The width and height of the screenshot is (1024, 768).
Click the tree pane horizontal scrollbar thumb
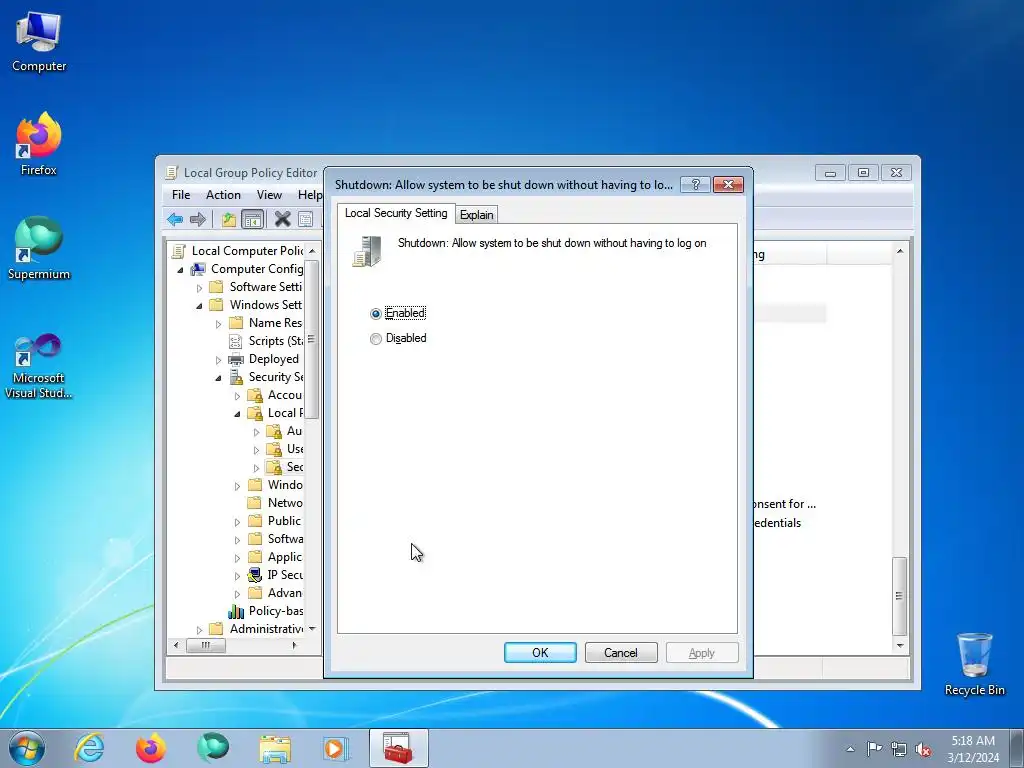[x=206, y=645]
